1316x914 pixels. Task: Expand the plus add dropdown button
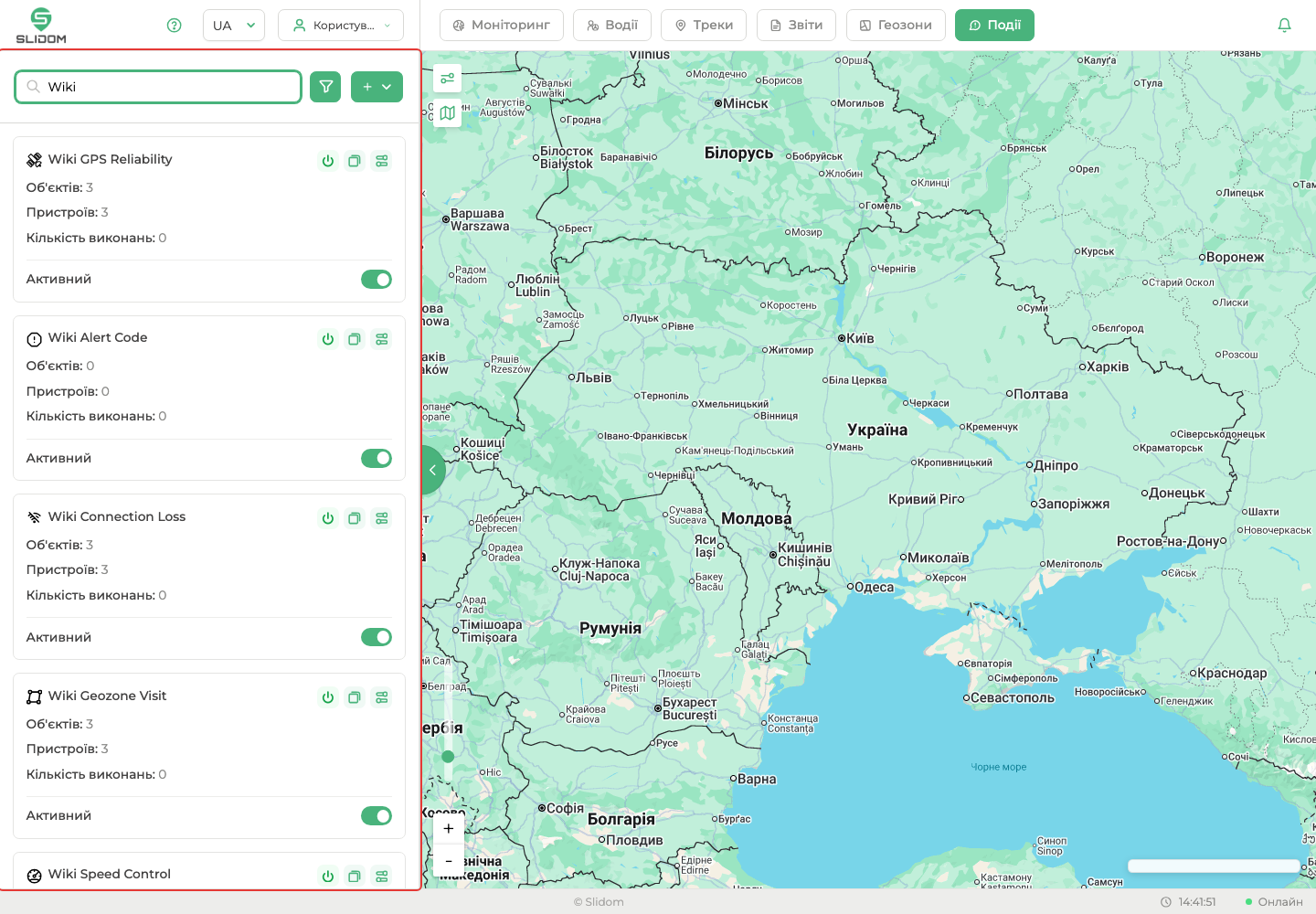(377, 87)
